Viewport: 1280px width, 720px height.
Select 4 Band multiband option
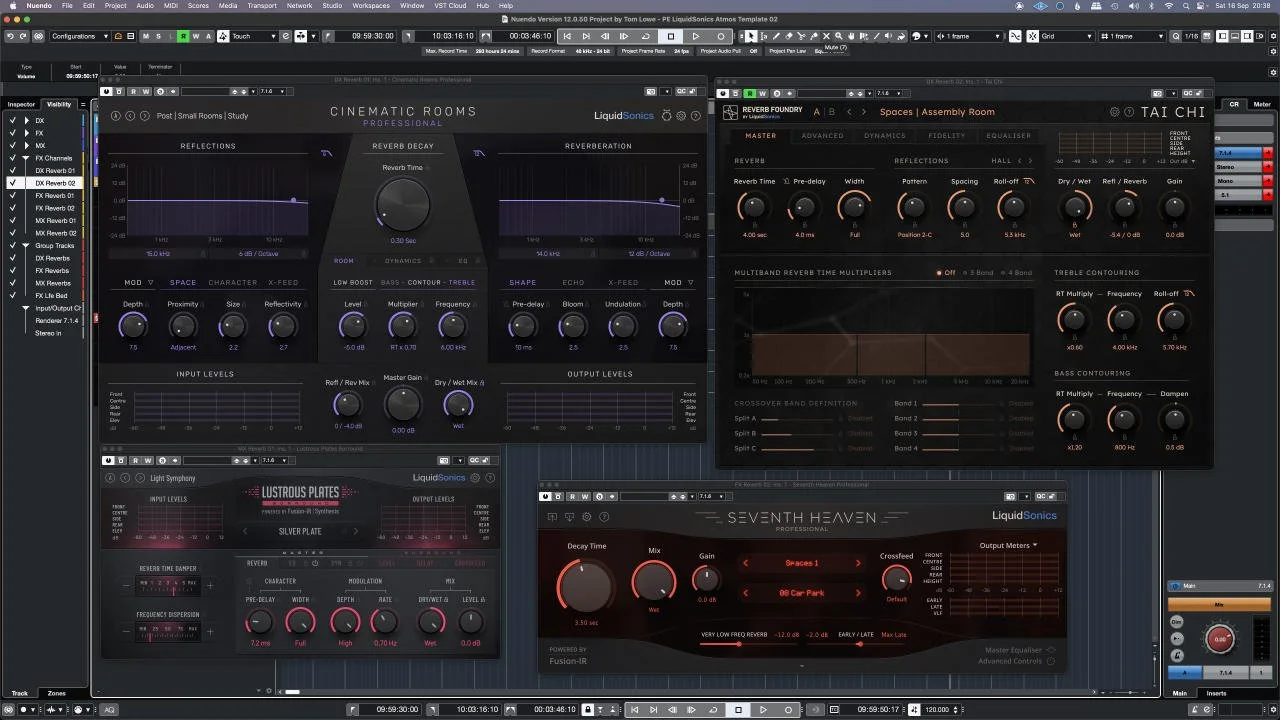pyautogui.click(x=1017, y=273)
